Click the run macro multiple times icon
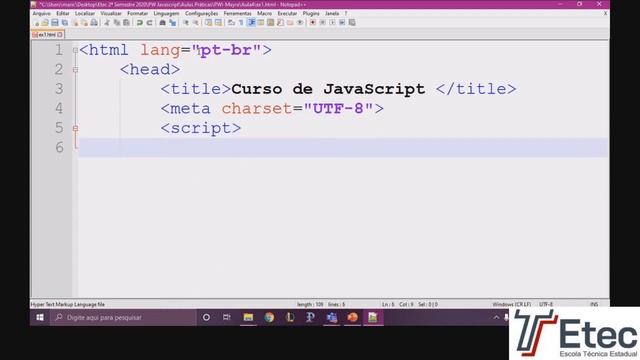Viewport: 640px width, 360px height. (342, 23)
